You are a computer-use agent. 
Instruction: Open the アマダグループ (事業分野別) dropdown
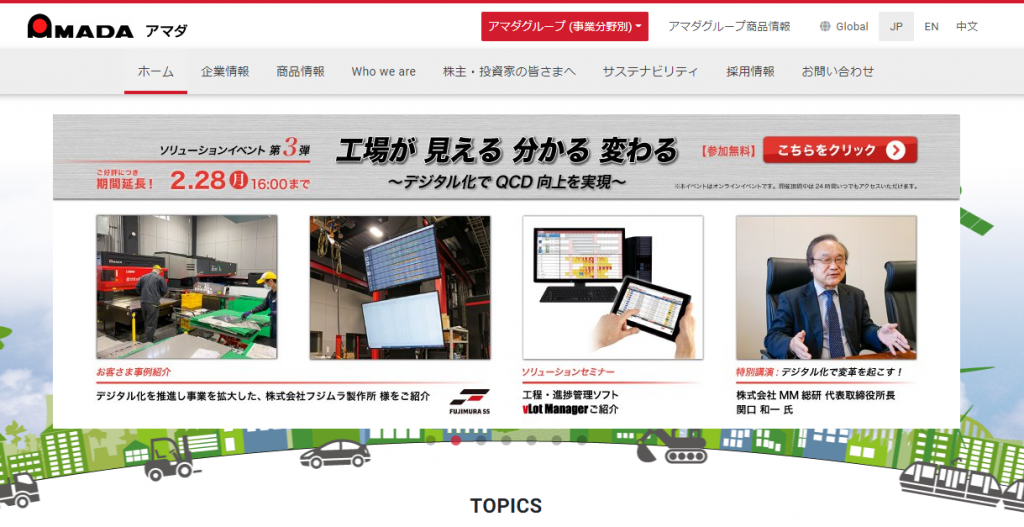pos(564,27)
